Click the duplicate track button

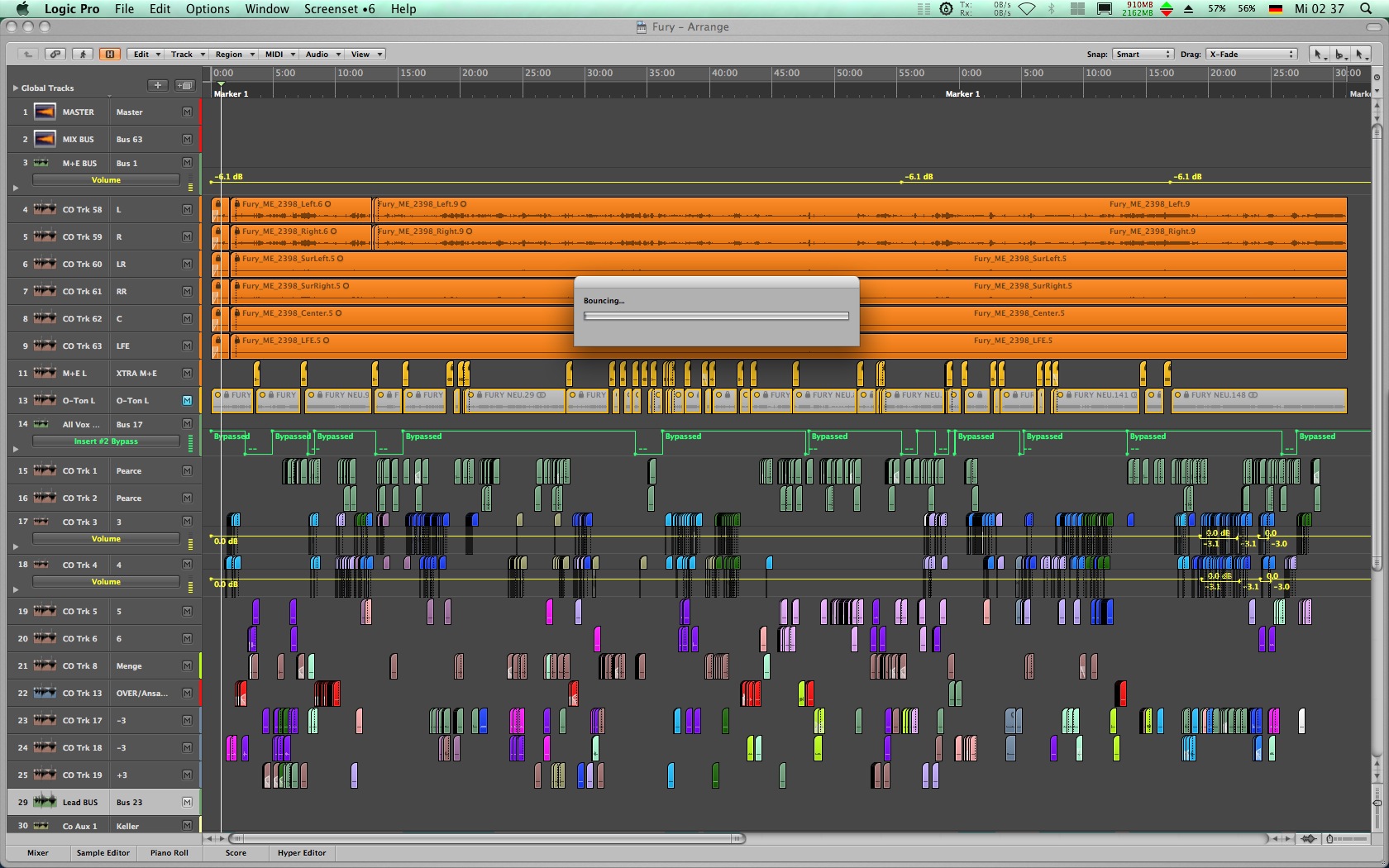185,85
